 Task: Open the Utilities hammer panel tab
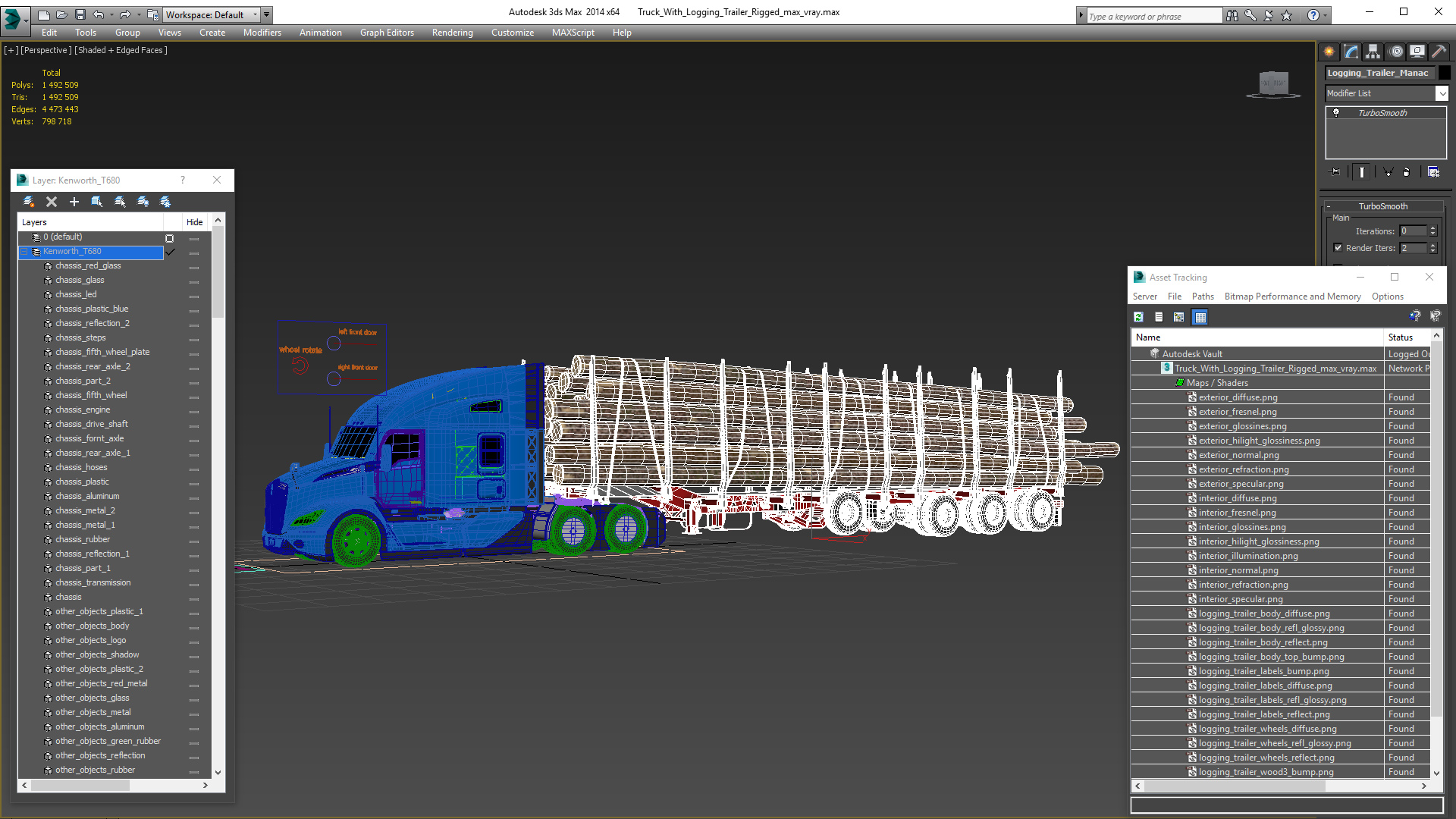(x=1439, y=52)
